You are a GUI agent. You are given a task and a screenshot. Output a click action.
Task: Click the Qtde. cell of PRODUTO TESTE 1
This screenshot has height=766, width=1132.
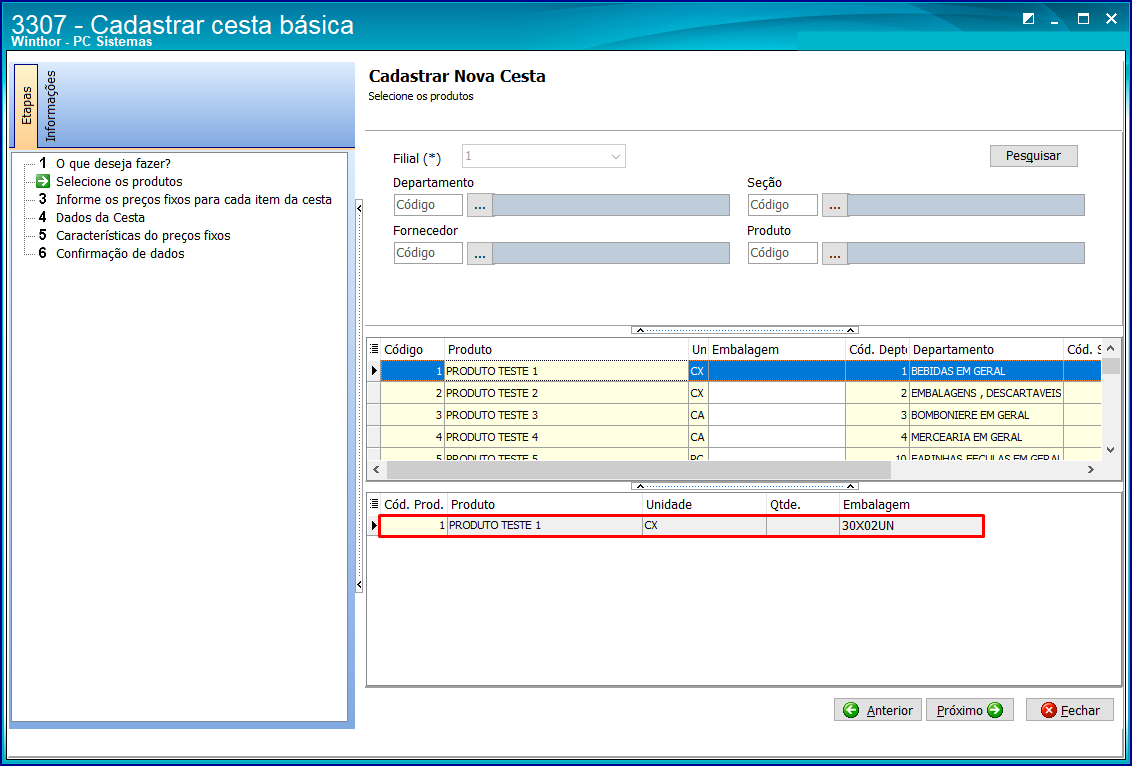804,526
